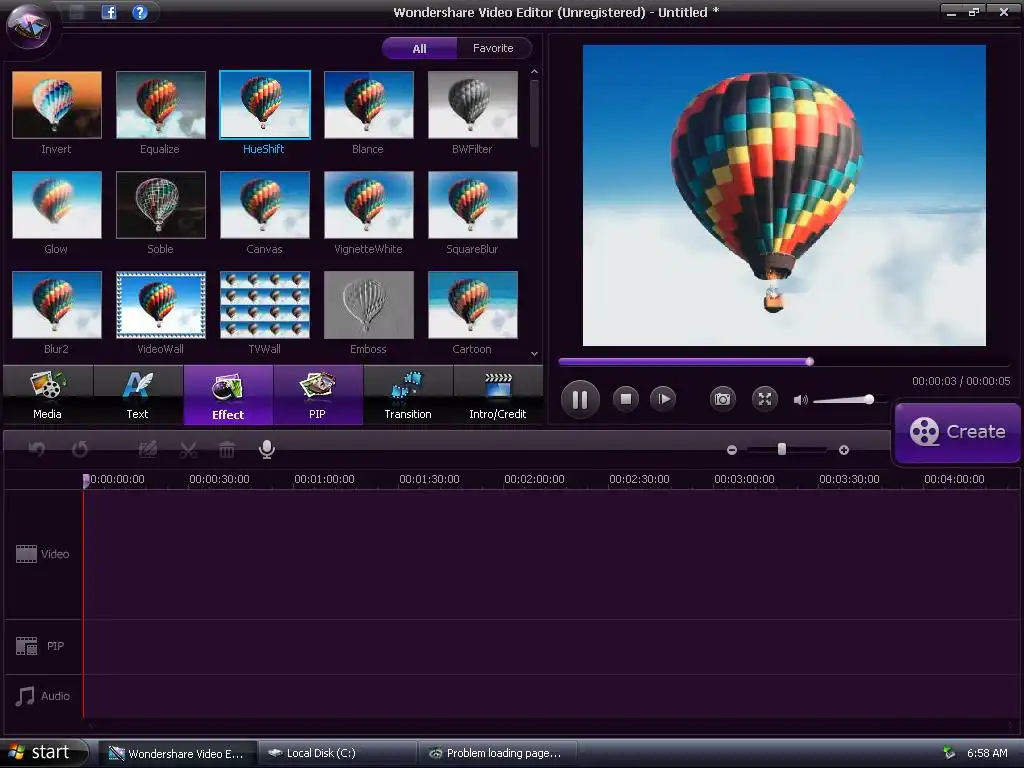The image size is (1024, 768).
Task: Open the Help question mark icon
Action: click(139, 12)
